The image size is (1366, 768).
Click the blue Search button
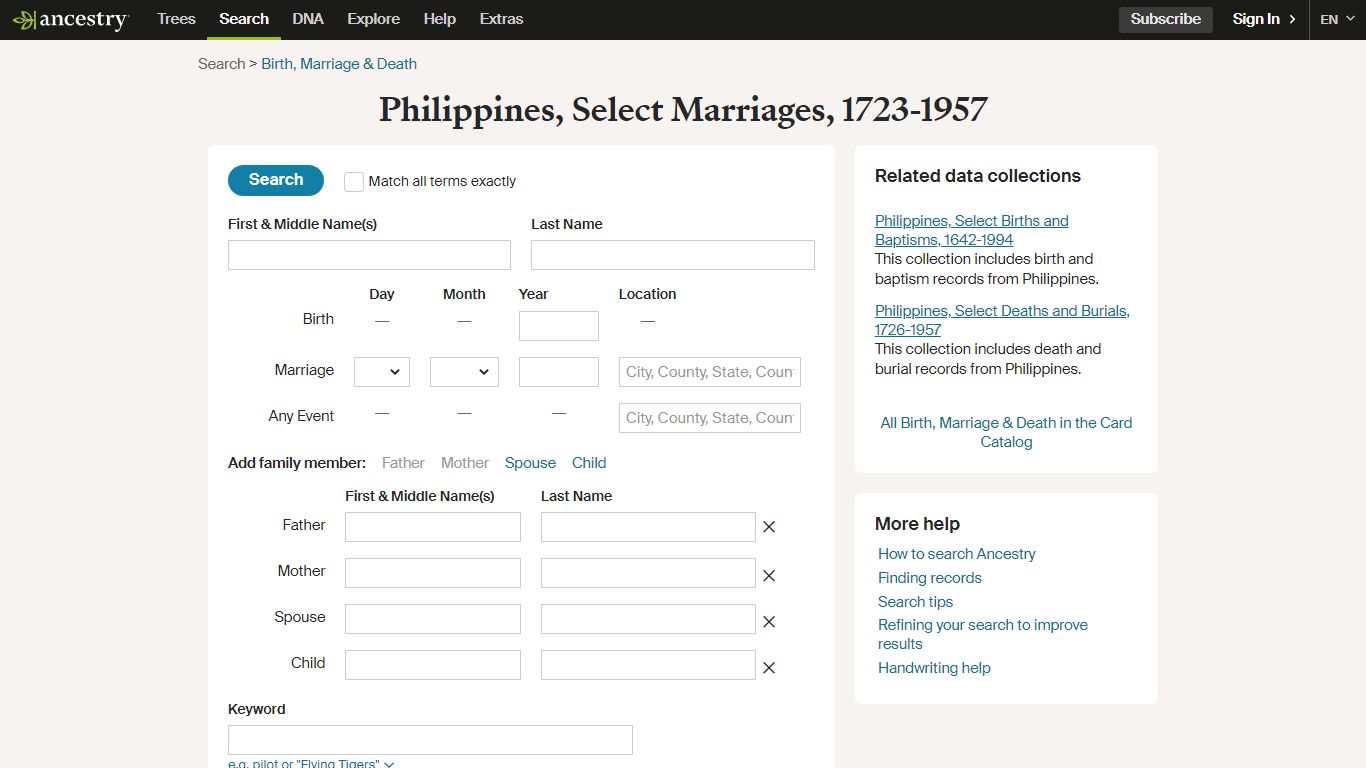(276, 180)
